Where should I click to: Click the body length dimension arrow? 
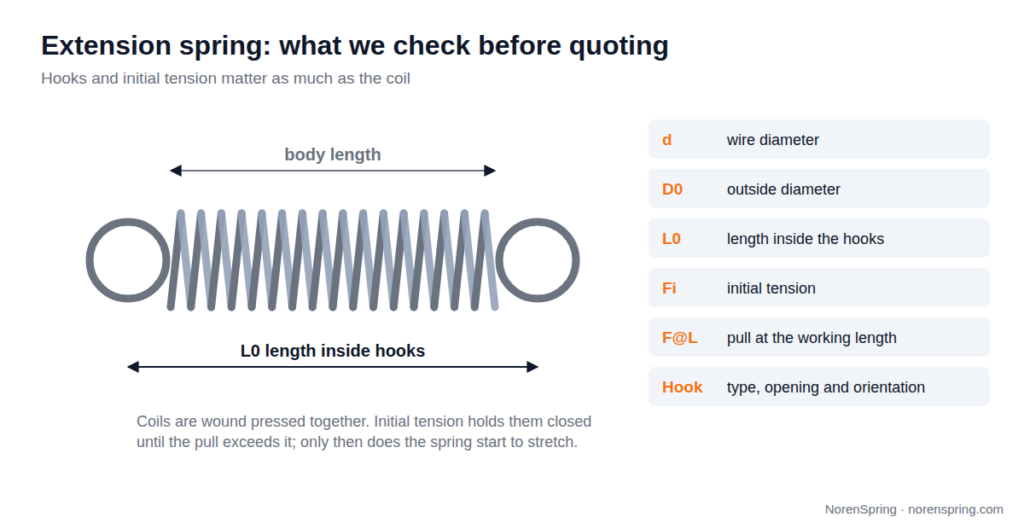332,171
